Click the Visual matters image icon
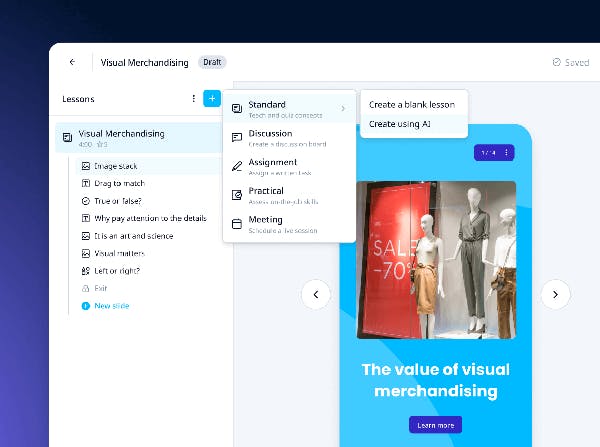Viewport: 600px width, 447px height. click(86, 253)
